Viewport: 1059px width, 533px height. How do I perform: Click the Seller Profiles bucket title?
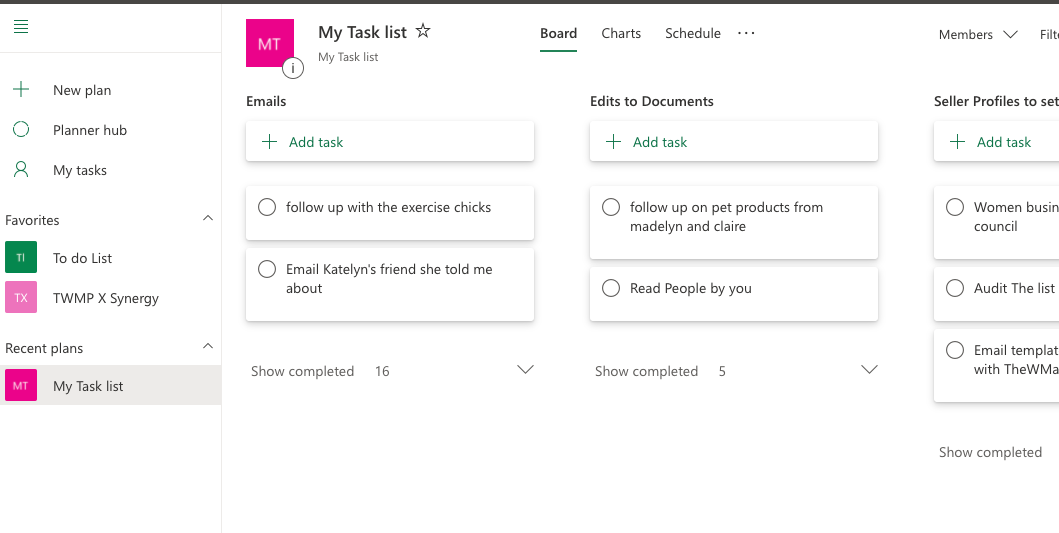[996, 101]
